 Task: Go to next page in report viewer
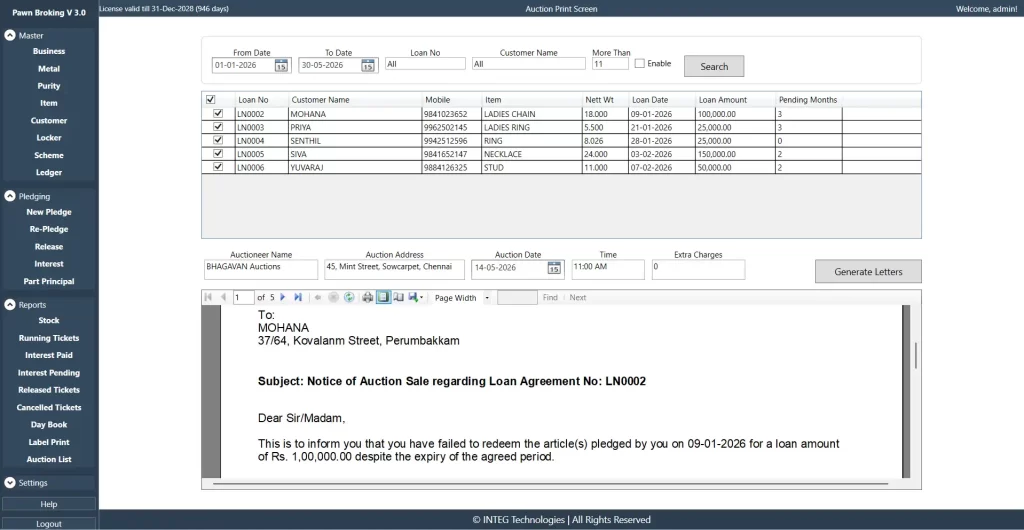pos(283,298)
